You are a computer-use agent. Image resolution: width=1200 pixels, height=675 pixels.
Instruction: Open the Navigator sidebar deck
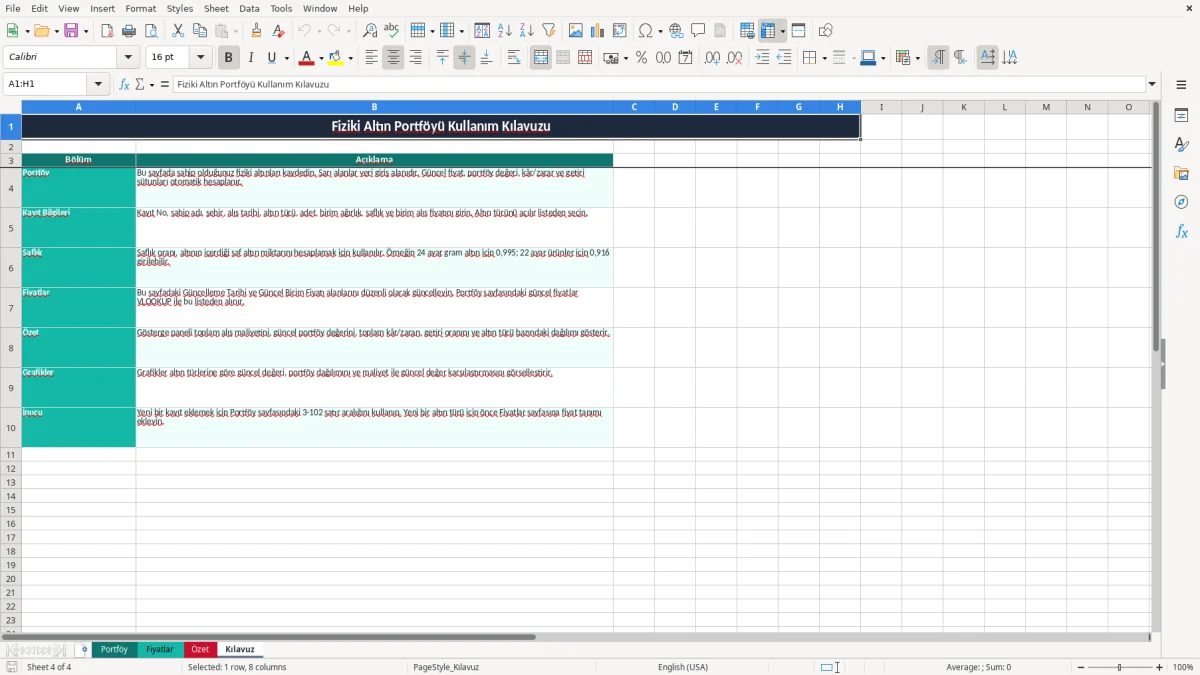[x=1181, y=202]
